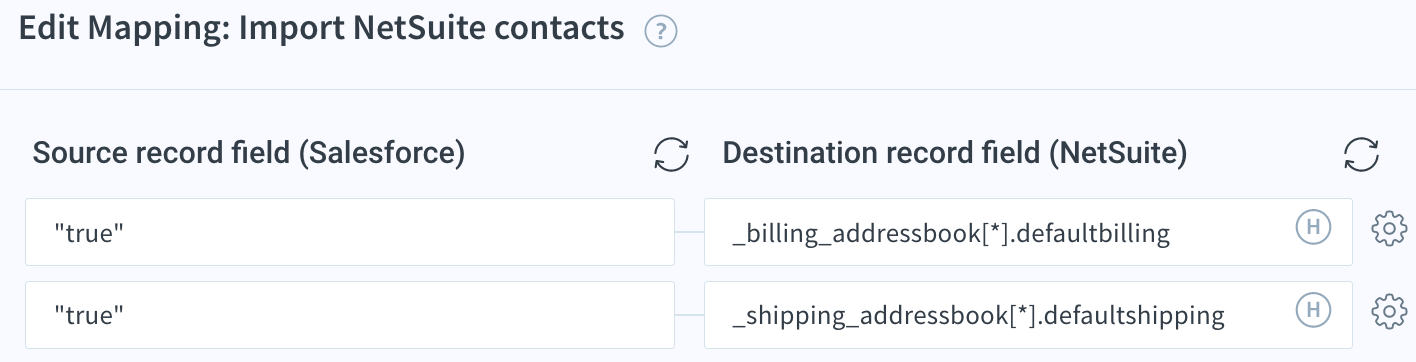Click the "true" text in the second source field

89,315
